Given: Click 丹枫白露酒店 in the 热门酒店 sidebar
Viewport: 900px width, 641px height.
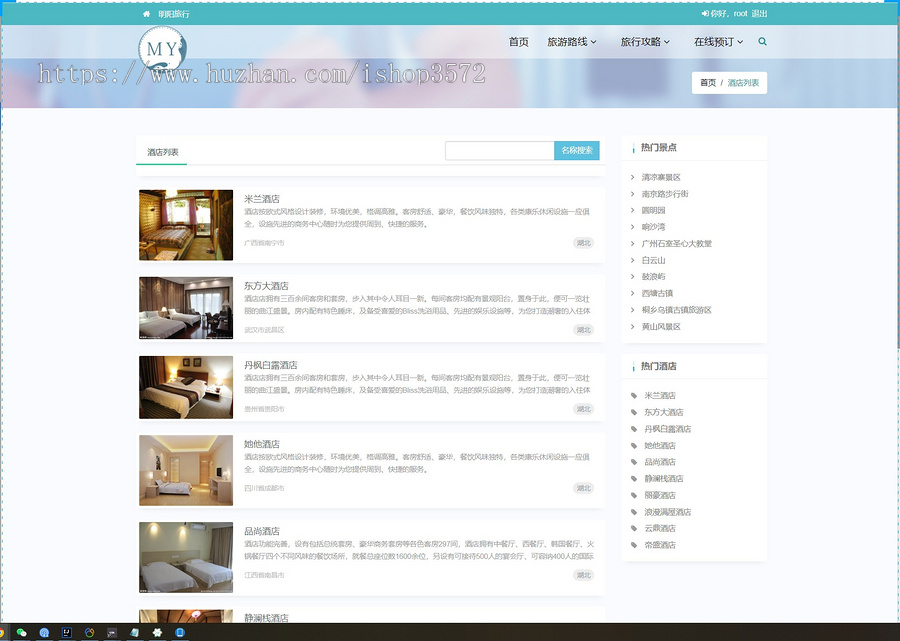Looking at the screenshot, I should tap(668, 429).
